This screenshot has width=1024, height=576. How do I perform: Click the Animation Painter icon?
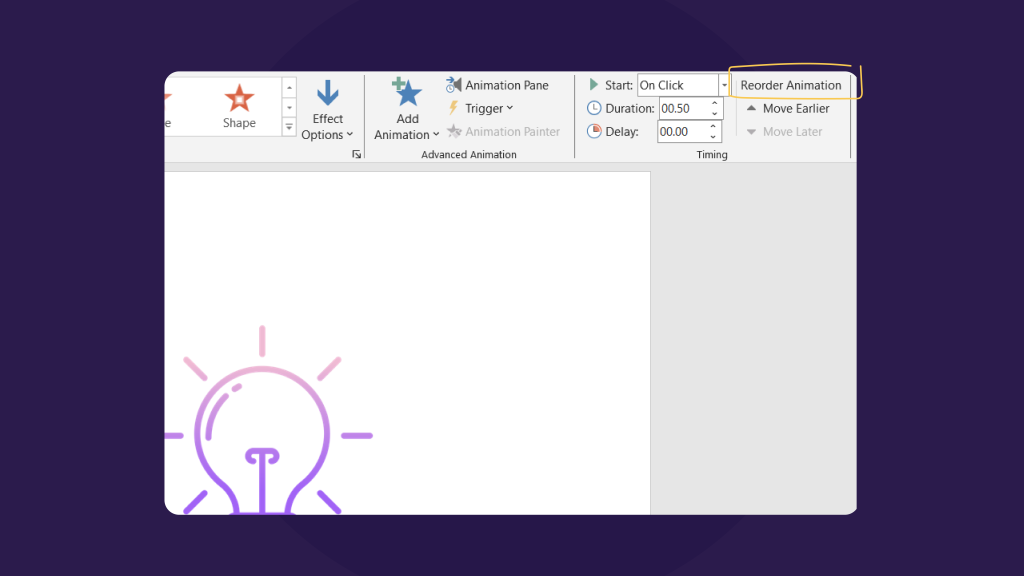point(455,131)
